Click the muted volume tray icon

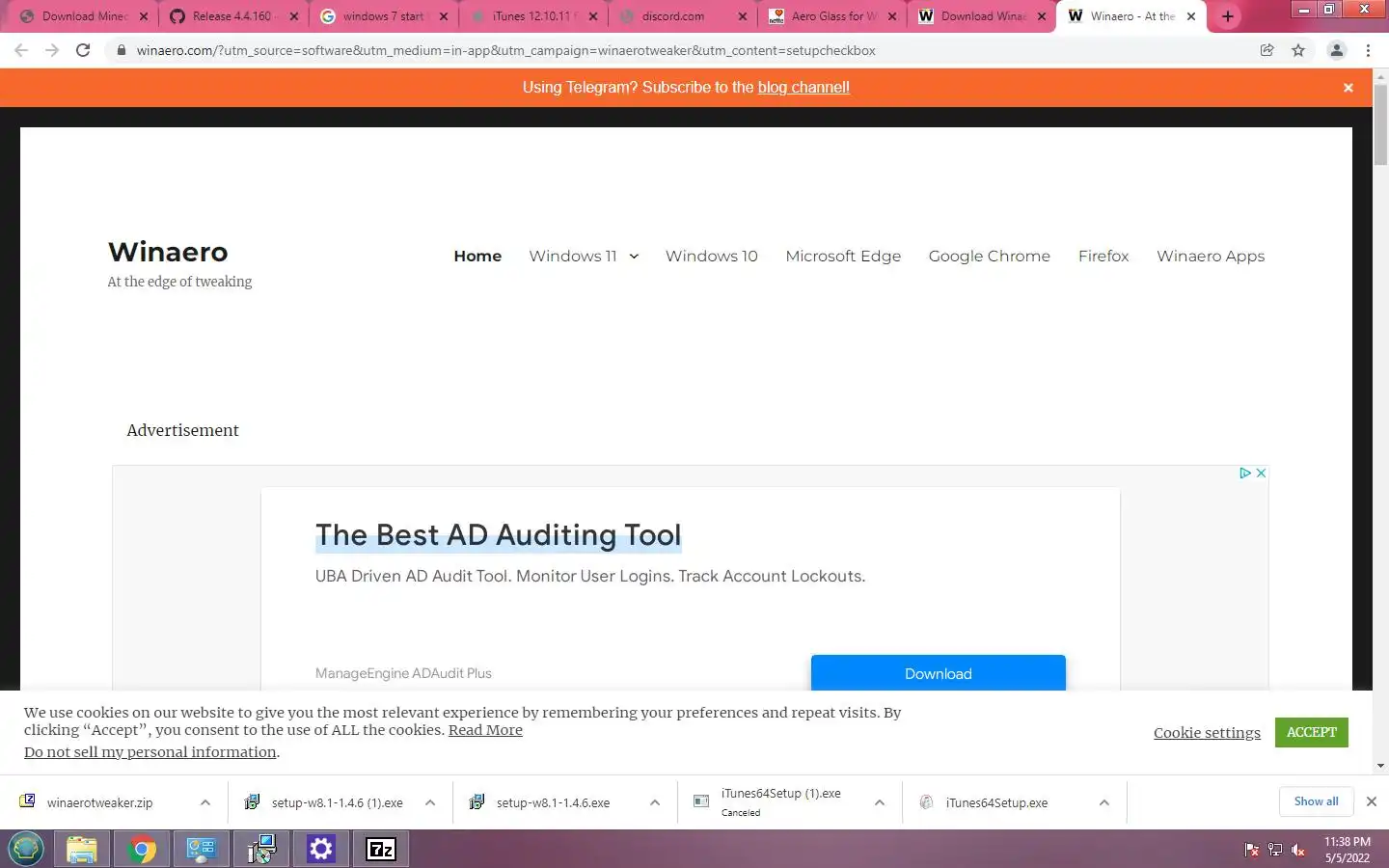[1298, 850]
